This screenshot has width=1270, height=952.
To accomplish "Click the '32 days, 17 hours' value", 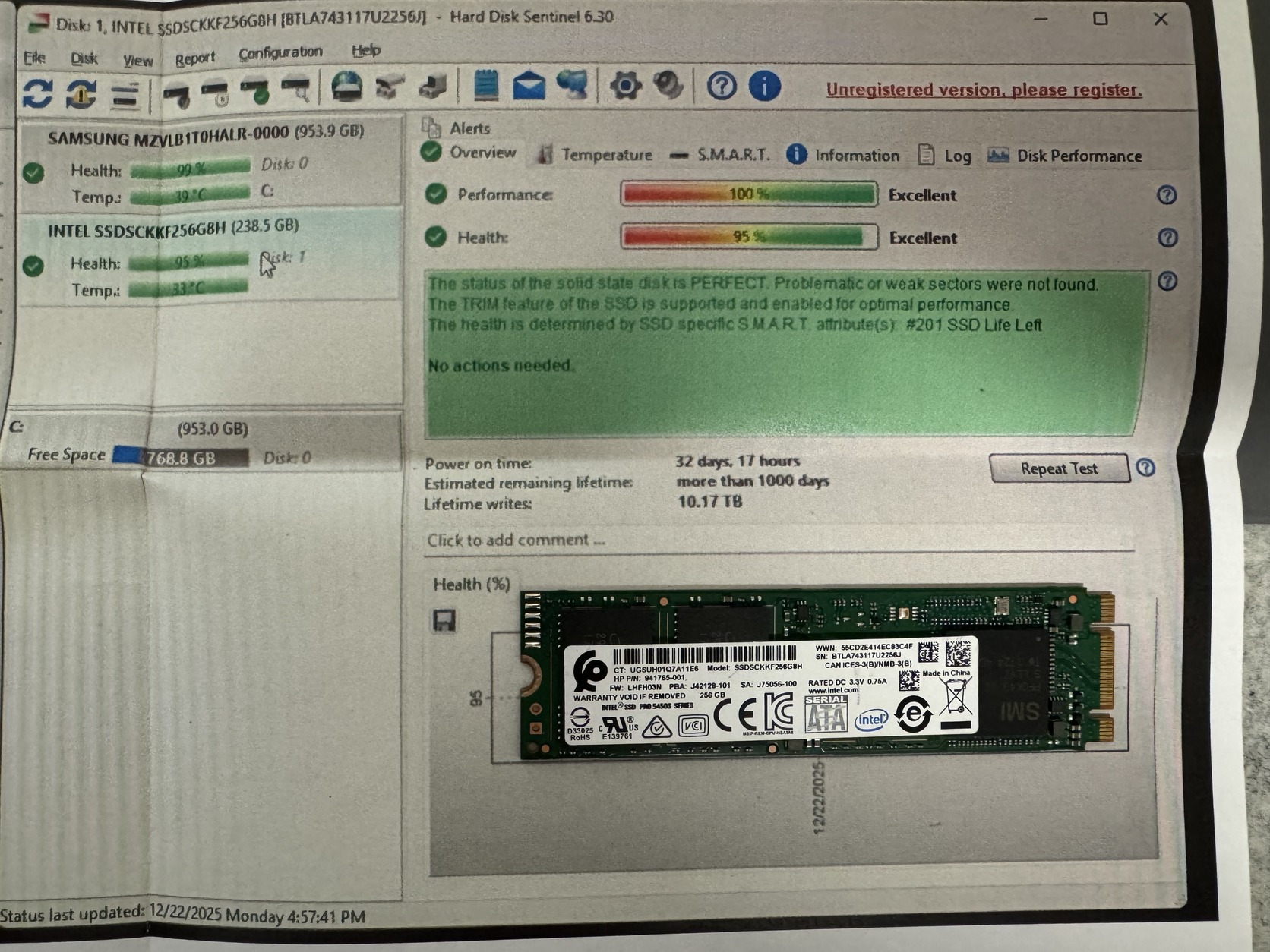I will click(x=738, y=461).
